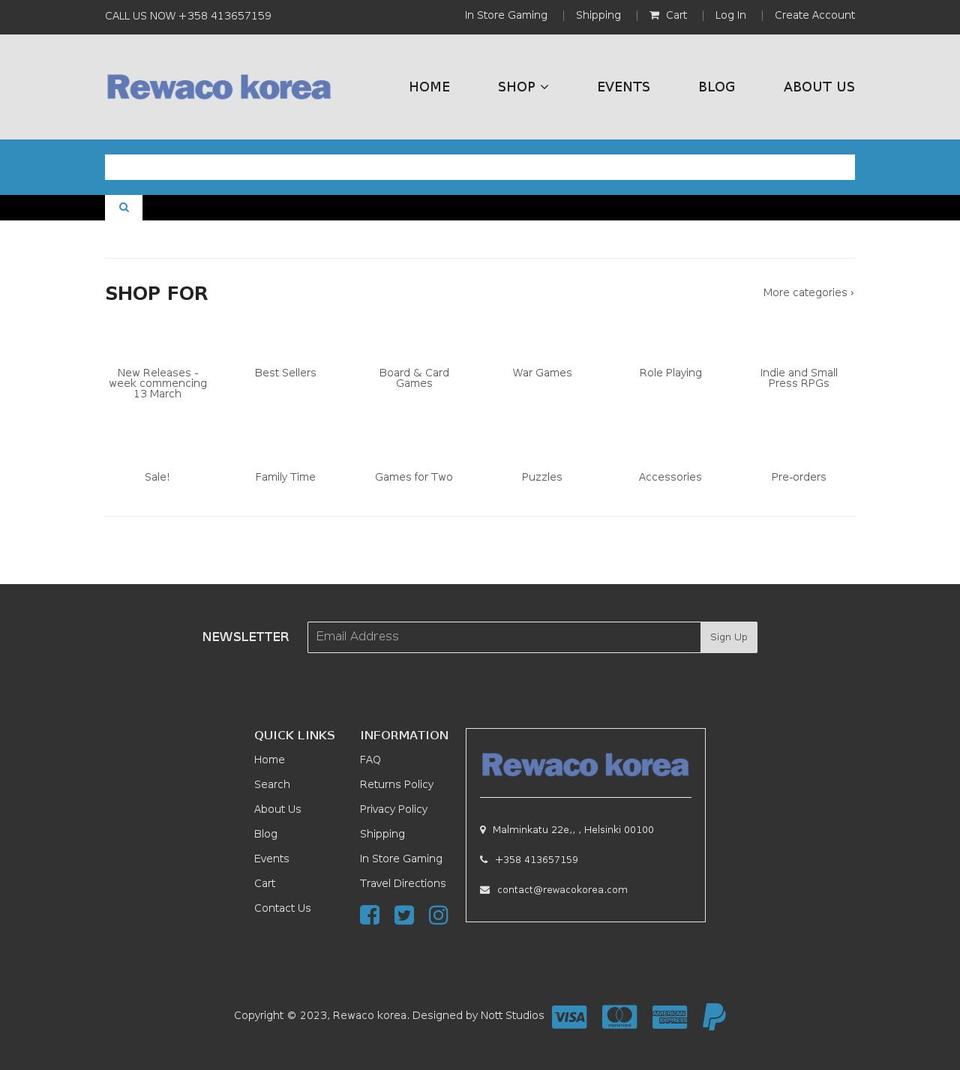Open Best Sellers category

tap(285, 373)
